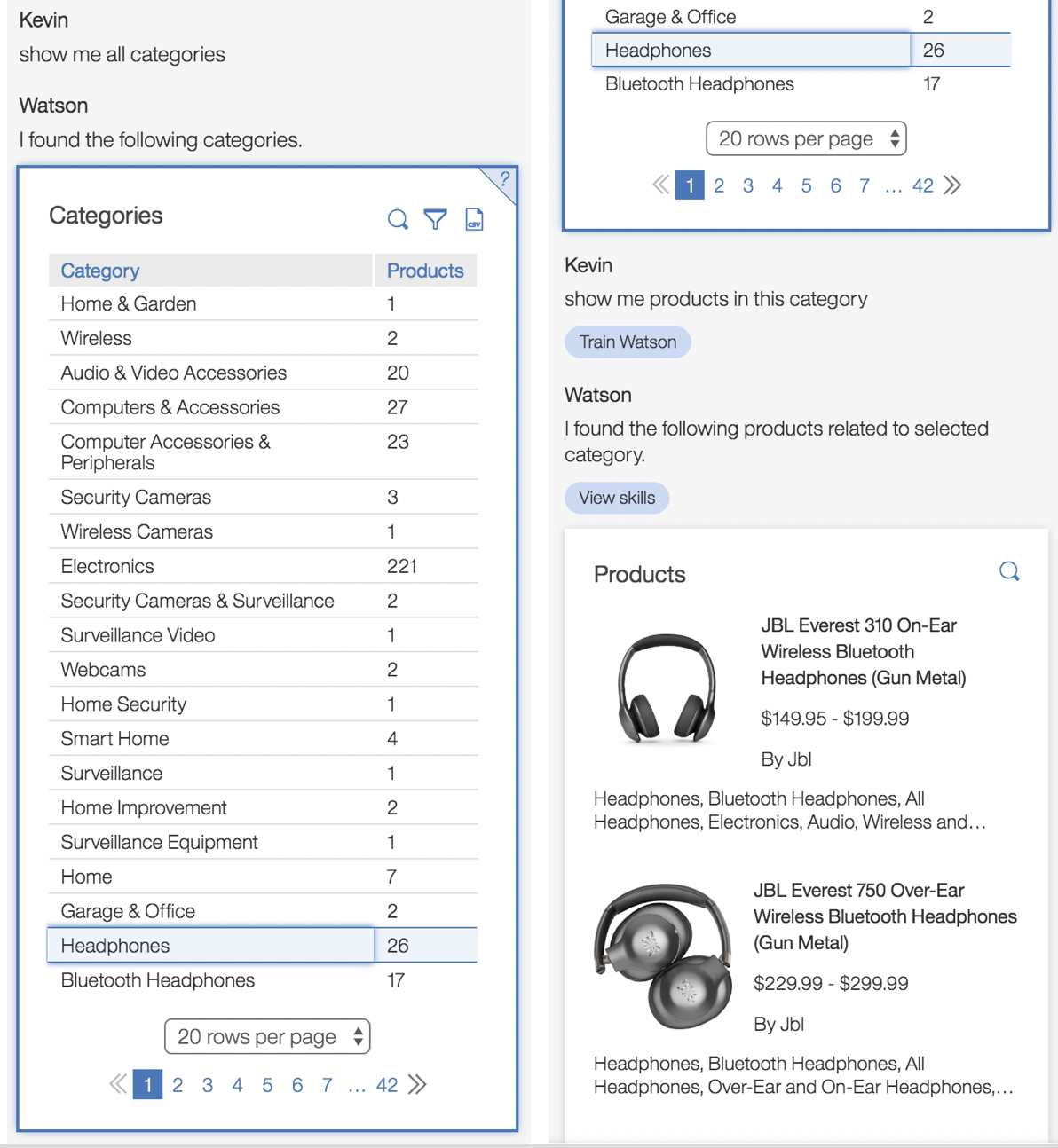The image size is (1058, 1148).
Task: Go to page 2 in right panel pagination
Action: [x=719, y=185]
